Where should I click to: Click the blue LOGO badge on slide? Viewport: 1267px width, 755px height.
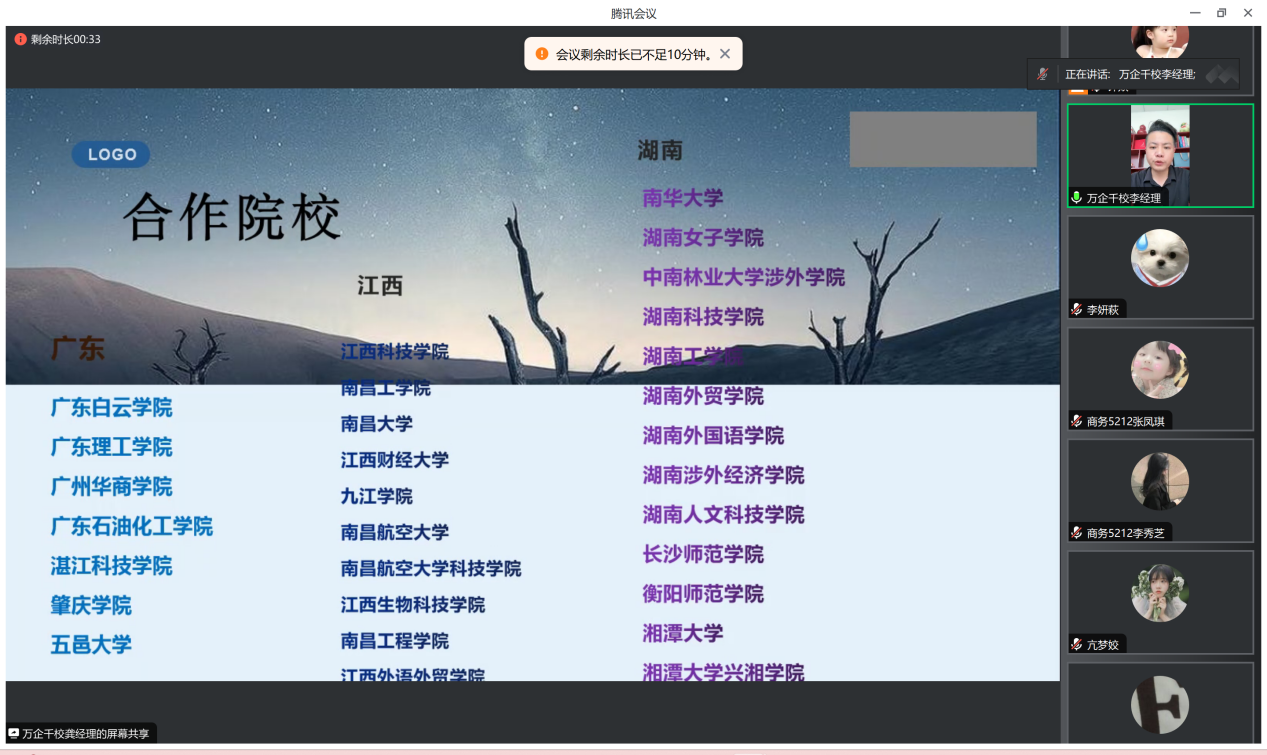[x=111, y=154]
